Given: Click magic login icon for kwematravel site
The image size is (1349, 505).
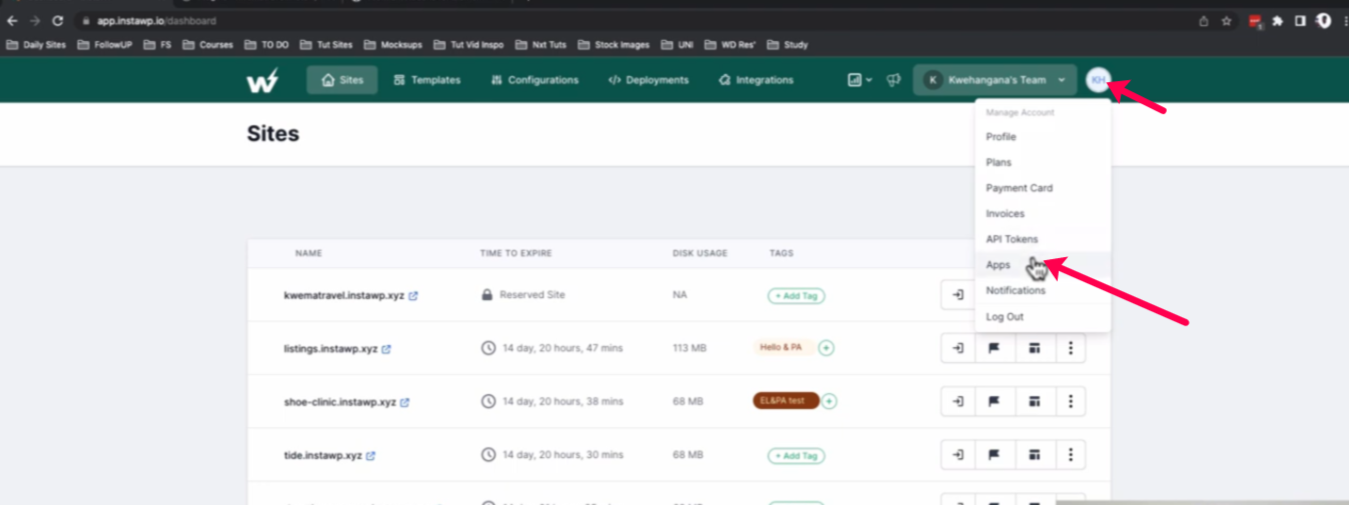Looking at the screenshot, I should 958,295.
